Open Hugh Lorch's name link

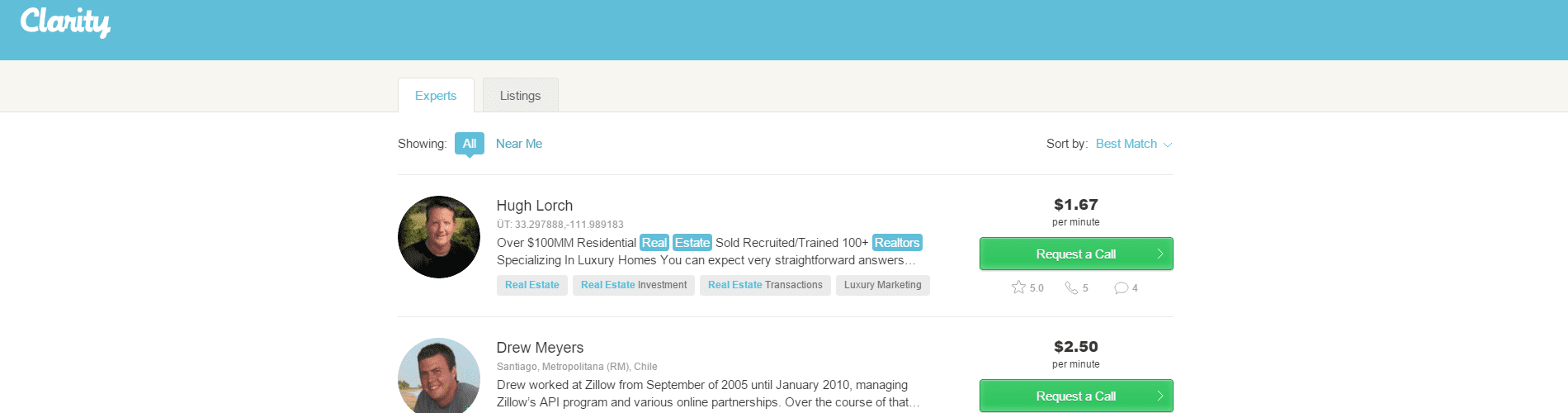[534, 206]
